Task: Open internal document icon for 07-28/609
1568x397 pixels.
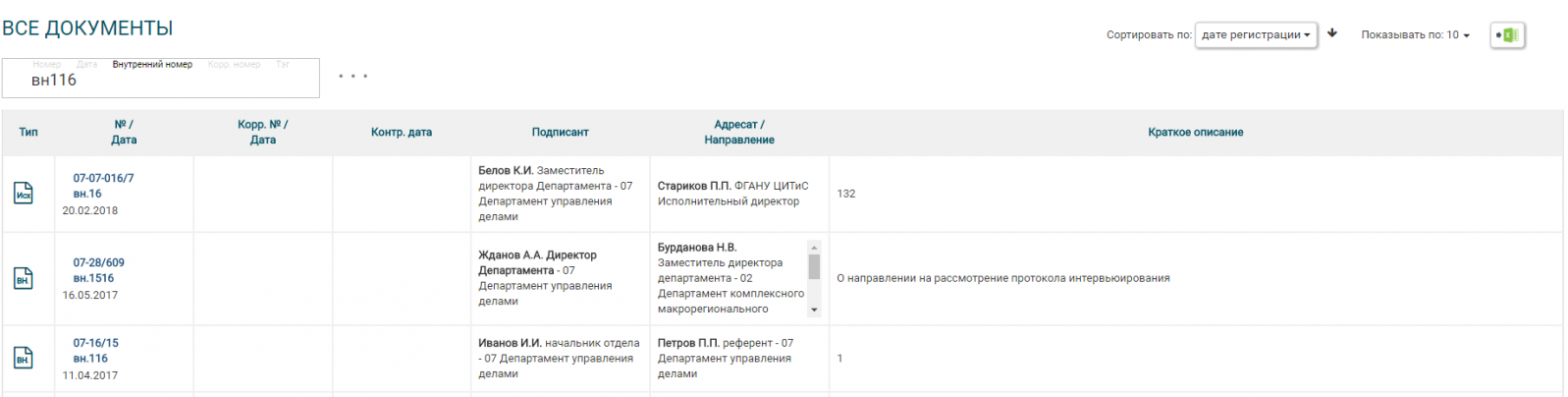Action: point(24,279)
